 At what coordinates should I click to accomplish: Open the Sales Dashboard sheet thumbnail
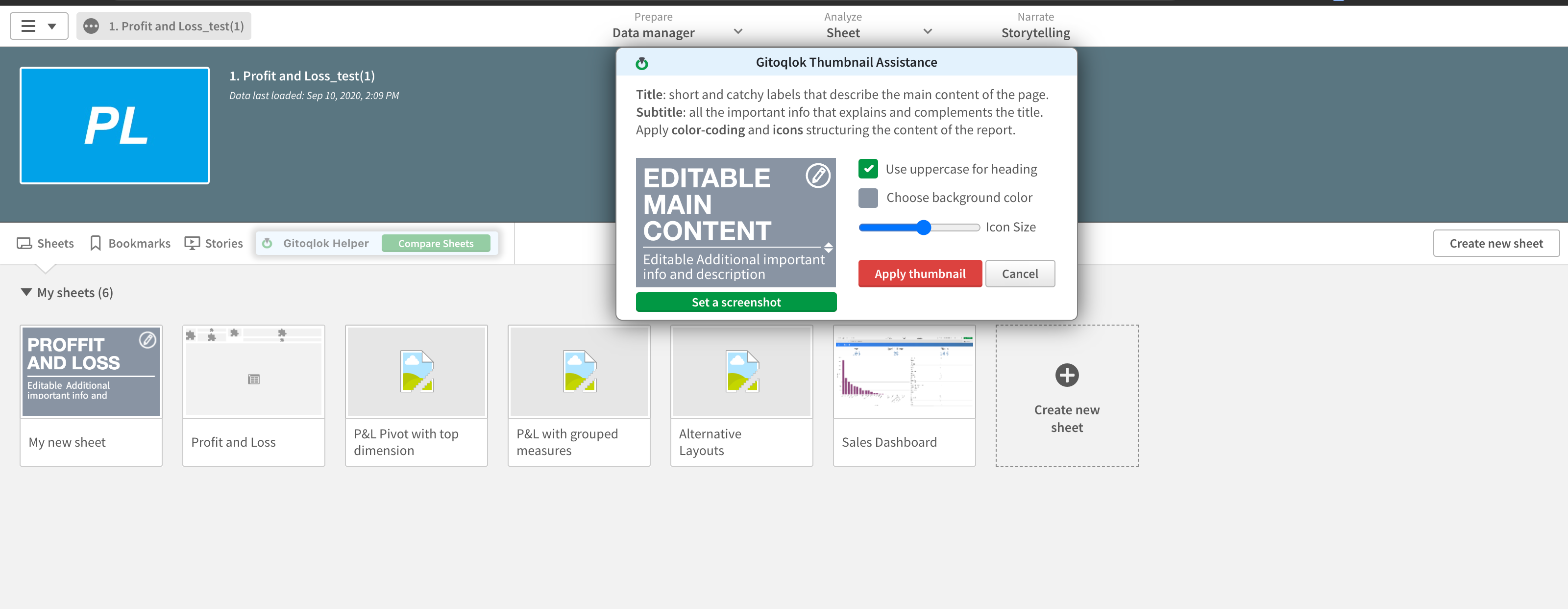903,372
